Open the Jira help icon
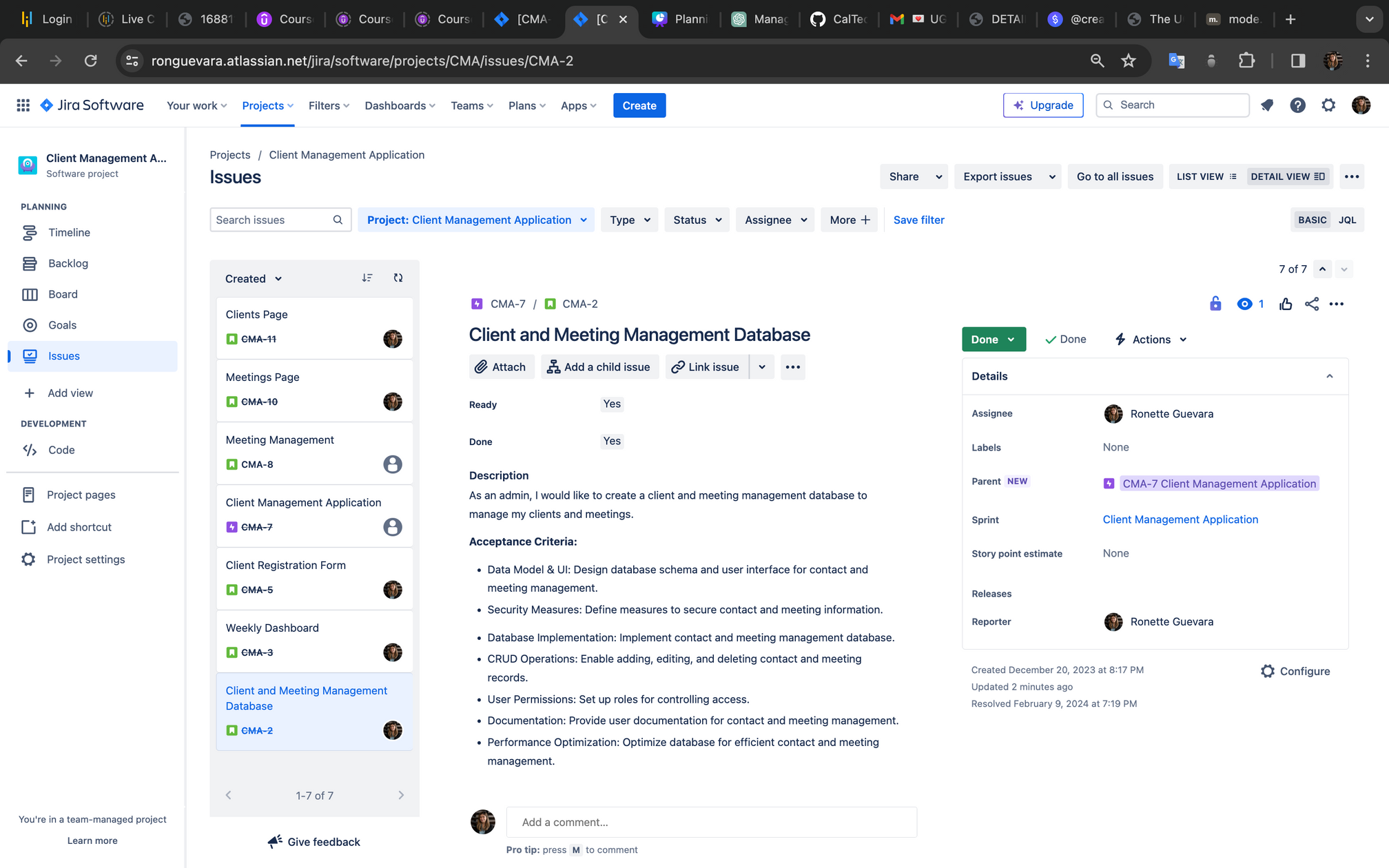The image size is (1389, 868). click(x=1297, y=105)
